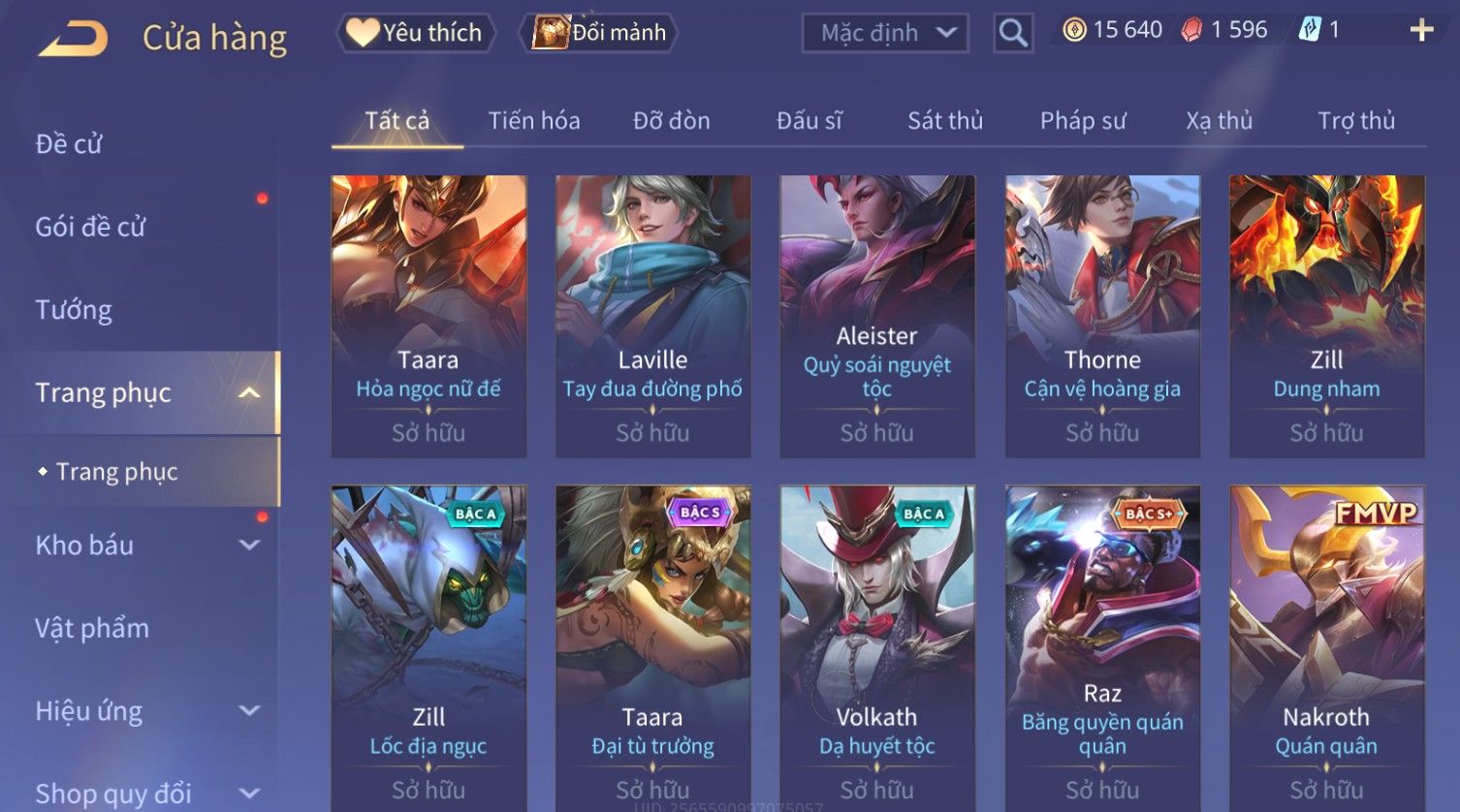Open the search magnifier icon
The image size is (1460, 812).
(1013, 33)
